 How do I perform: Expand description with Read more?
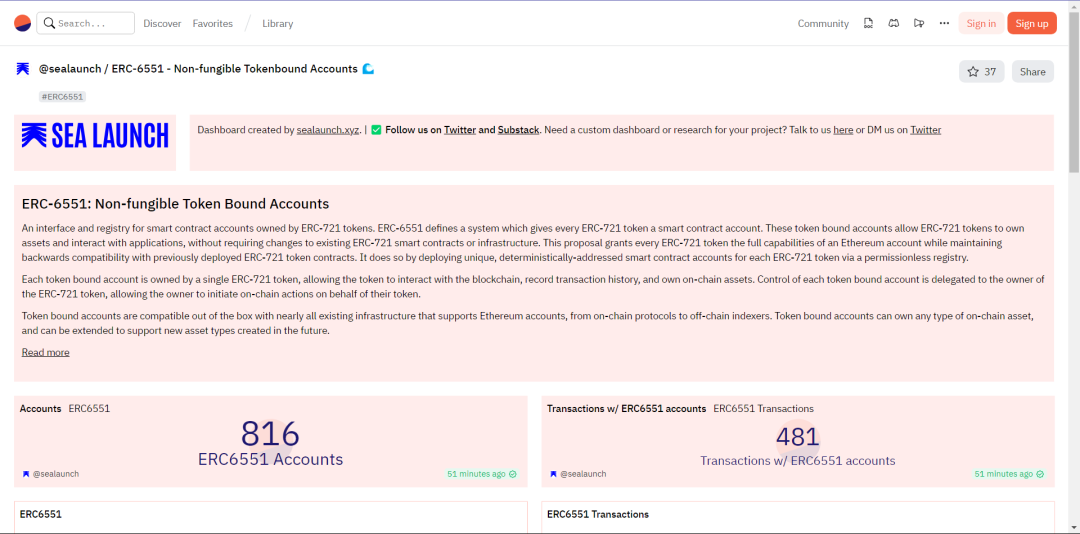click(x=45, y=352)
